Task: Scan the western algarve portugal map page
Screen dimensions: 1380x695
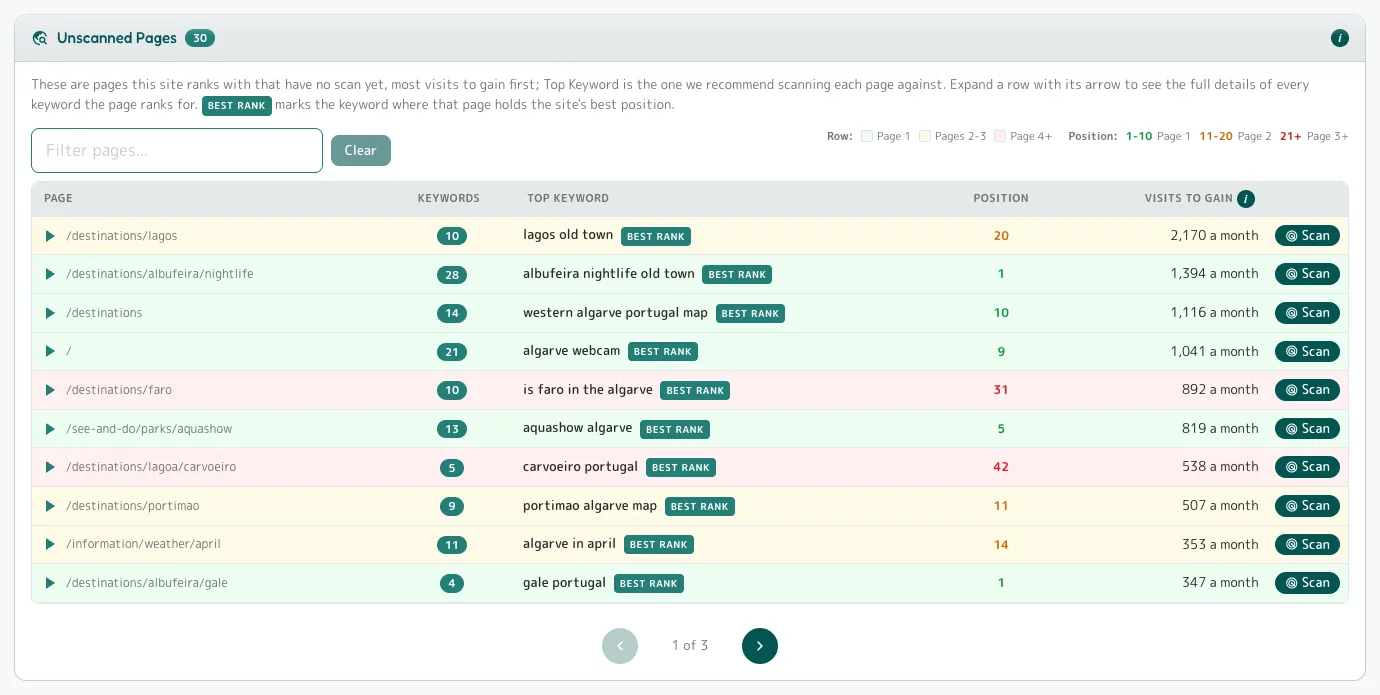Action: coord(1307,313)
